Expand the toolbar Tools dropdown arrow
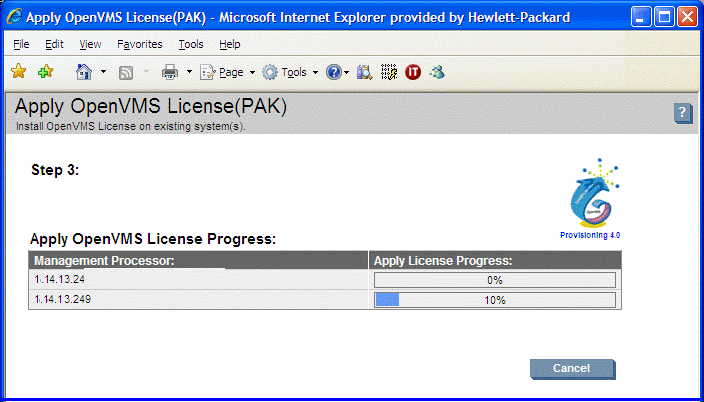704x402 pixels. [315, 72]
